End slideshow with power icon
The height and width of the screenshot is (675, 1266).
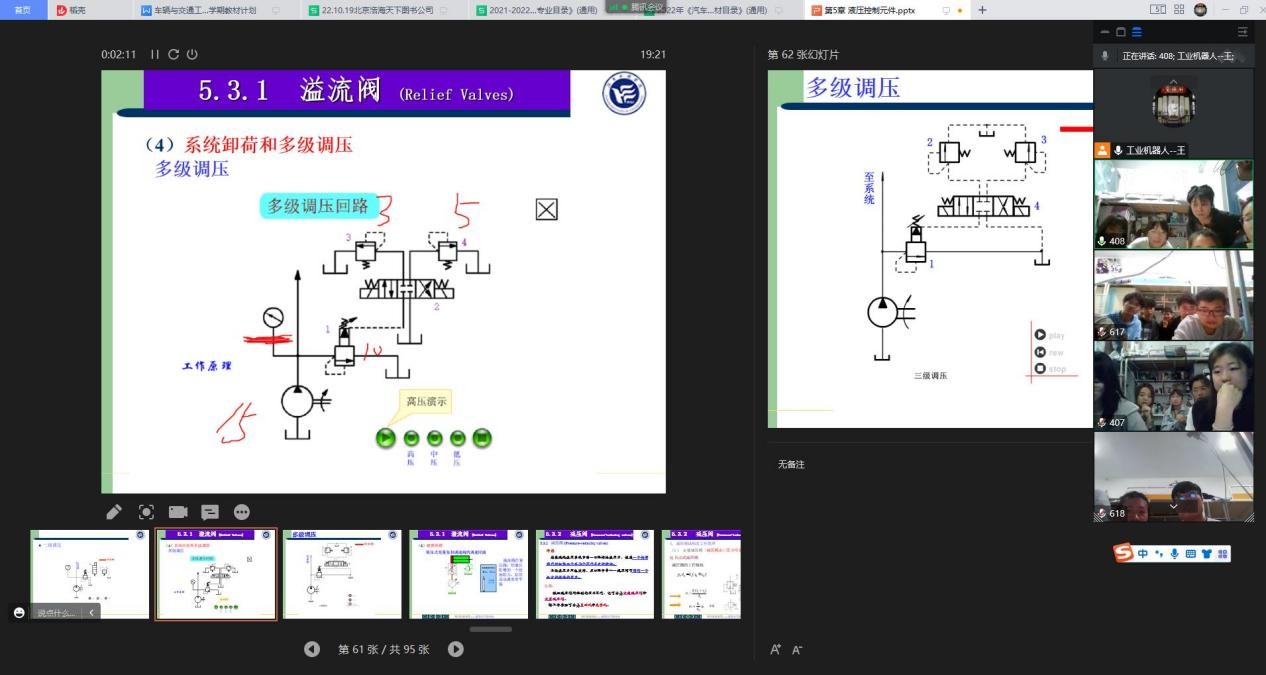[x=192, y=54]
